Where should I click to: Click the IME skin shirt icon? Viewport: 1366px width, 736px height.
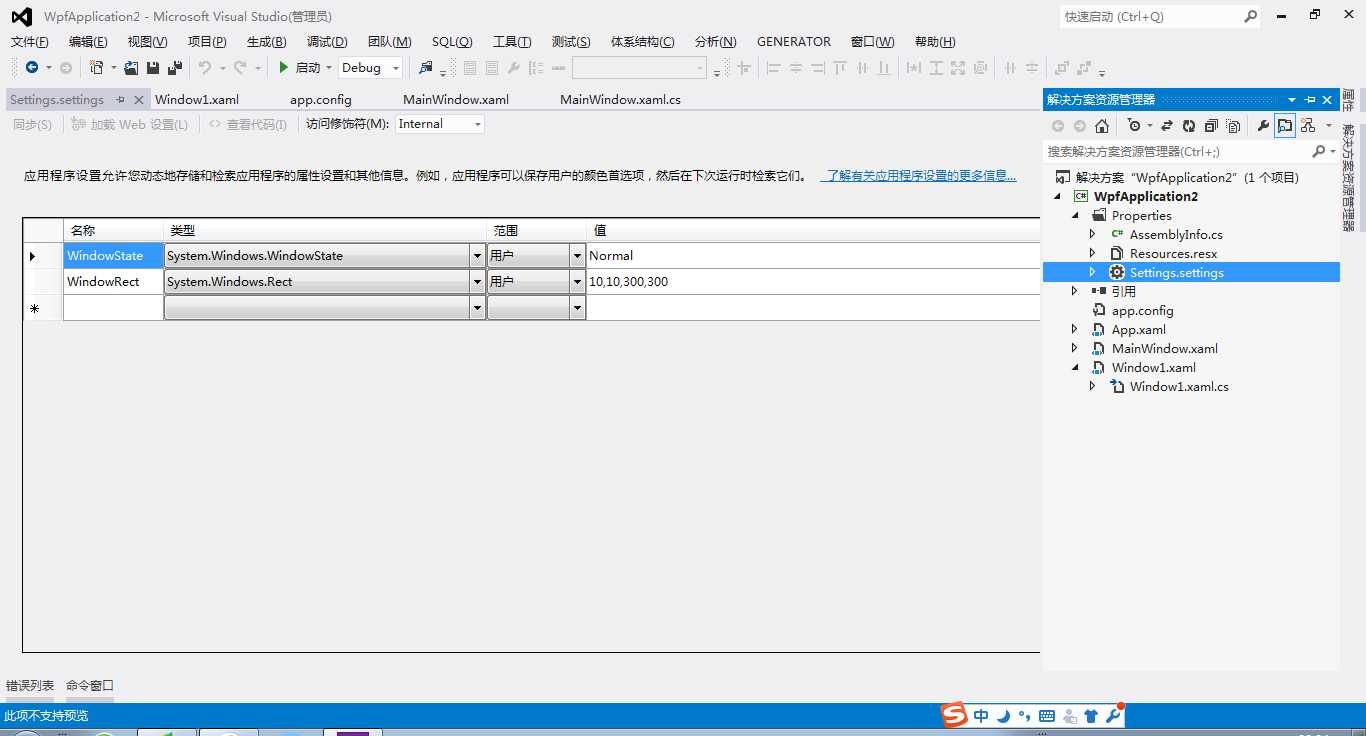coord(1091,716)
